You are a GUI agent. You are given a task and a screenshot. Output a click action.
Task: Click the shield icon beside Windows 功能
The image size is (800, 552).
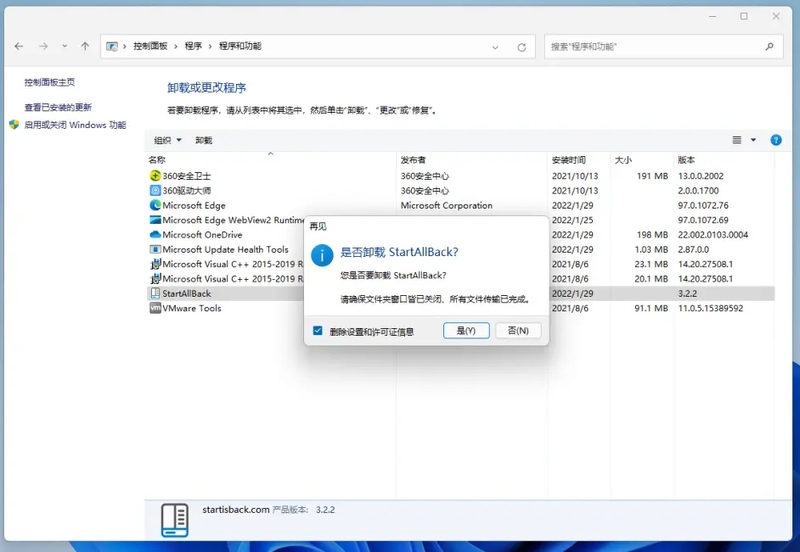point(14,124)
